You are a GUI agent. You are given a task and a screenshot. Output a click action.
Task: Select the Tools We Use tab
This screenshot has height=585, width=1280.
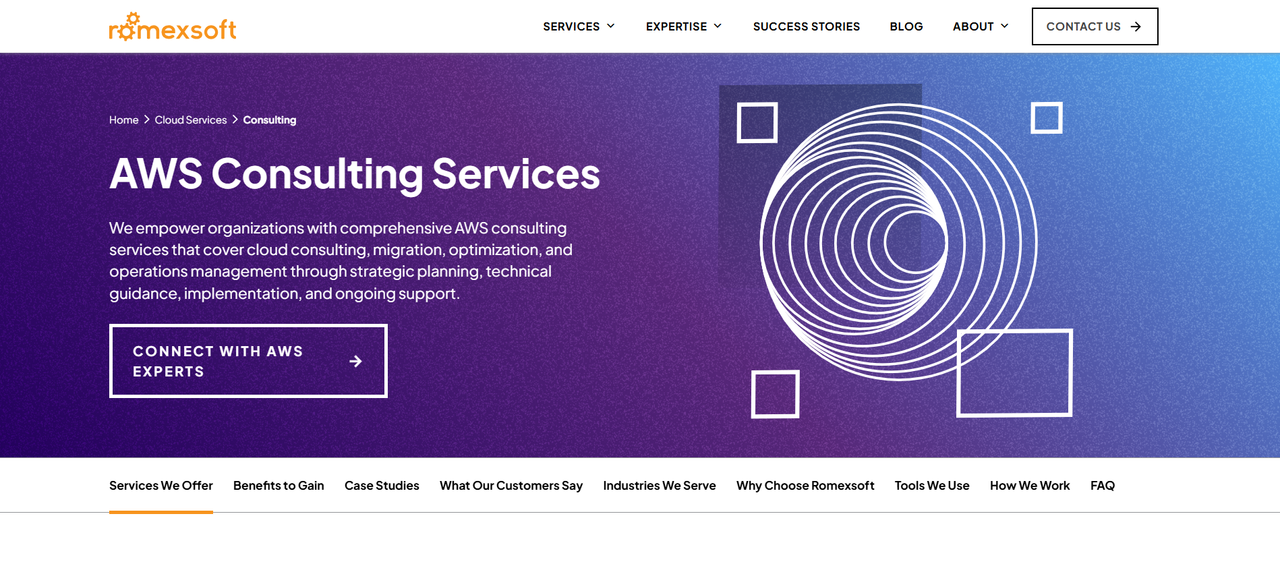point(932,486)
